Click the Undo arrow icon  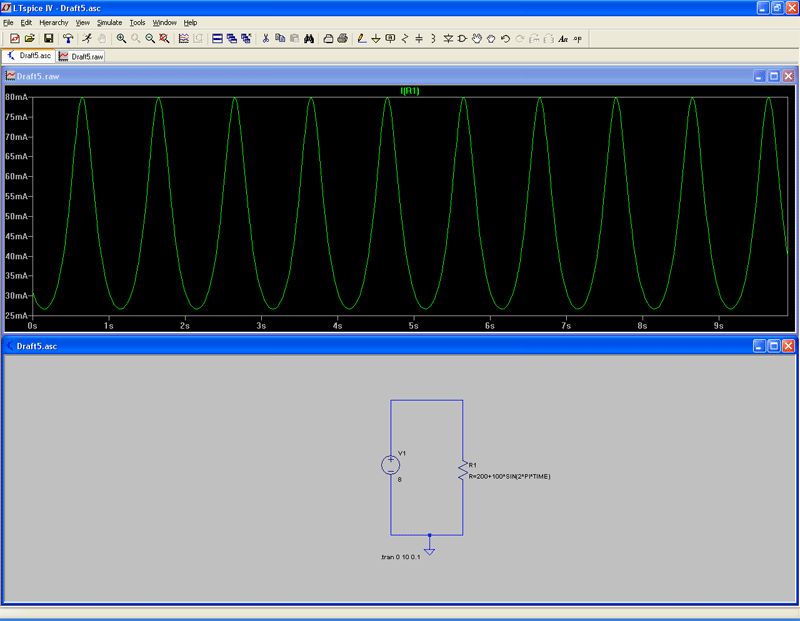click(505, 39)
